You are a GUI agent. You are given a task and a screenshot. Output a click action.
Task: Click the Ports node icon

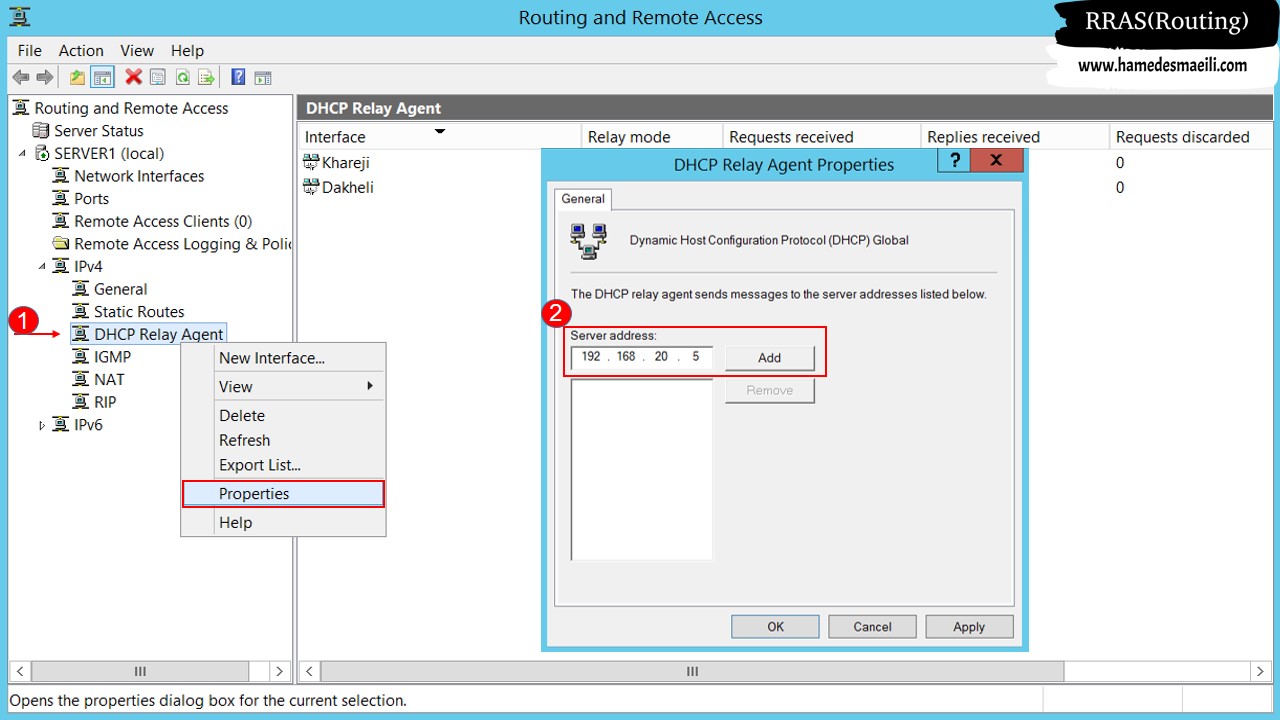point(61,198)
